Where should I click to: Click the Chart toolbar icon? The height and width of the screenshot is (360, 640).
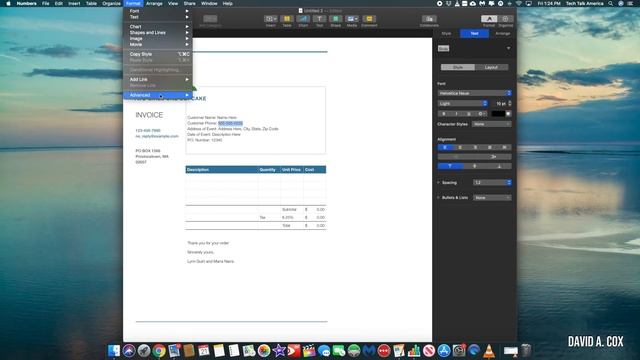pyautogui.click(x=303, y=19)
